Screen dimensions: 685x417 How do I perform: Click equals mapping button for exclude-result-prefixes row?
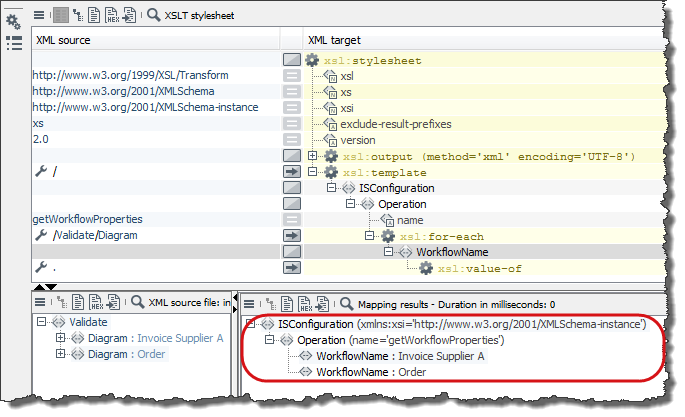pos(292,124)
